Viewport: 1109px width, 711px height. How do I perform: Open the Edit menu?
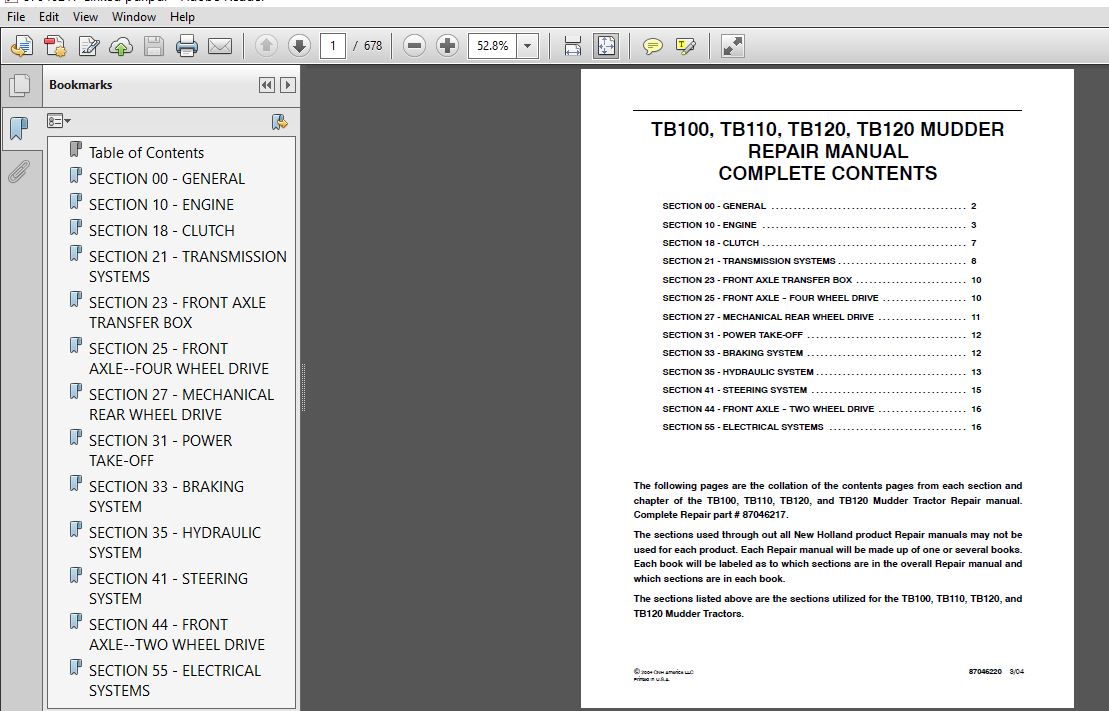[x=49, y=16]
